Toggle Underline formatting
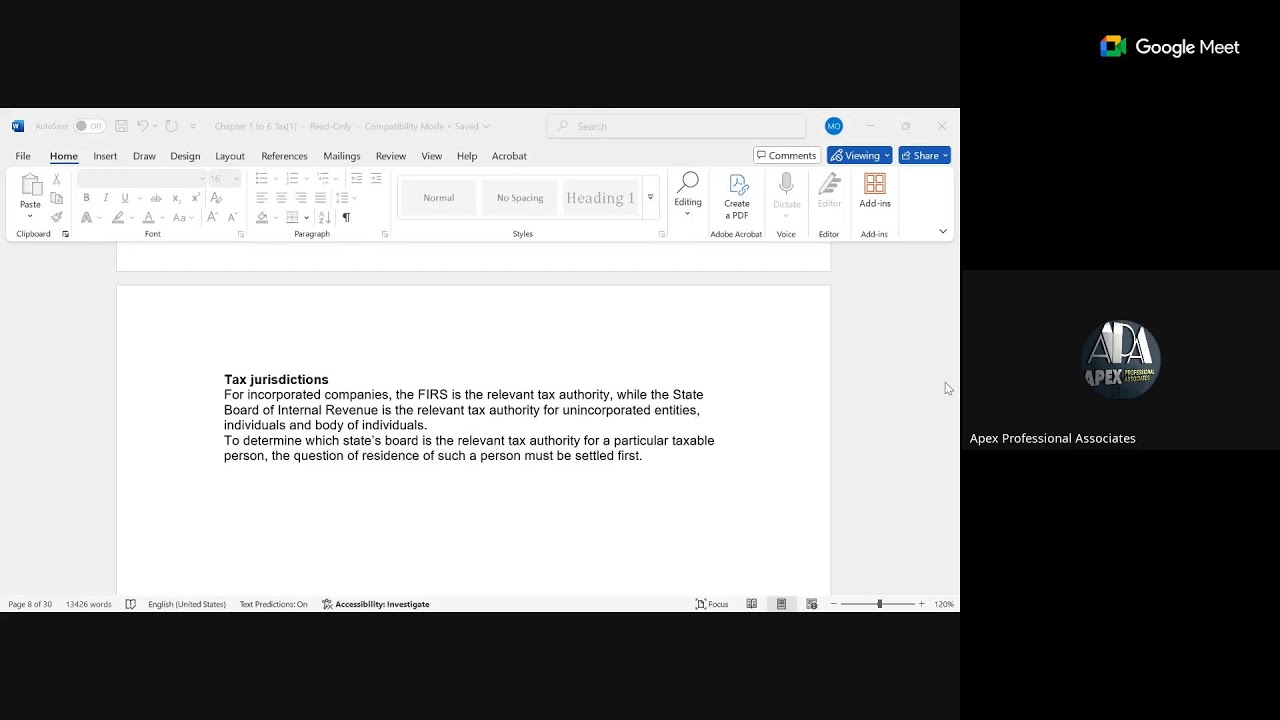1280x720 pixels. click(125, 198)
